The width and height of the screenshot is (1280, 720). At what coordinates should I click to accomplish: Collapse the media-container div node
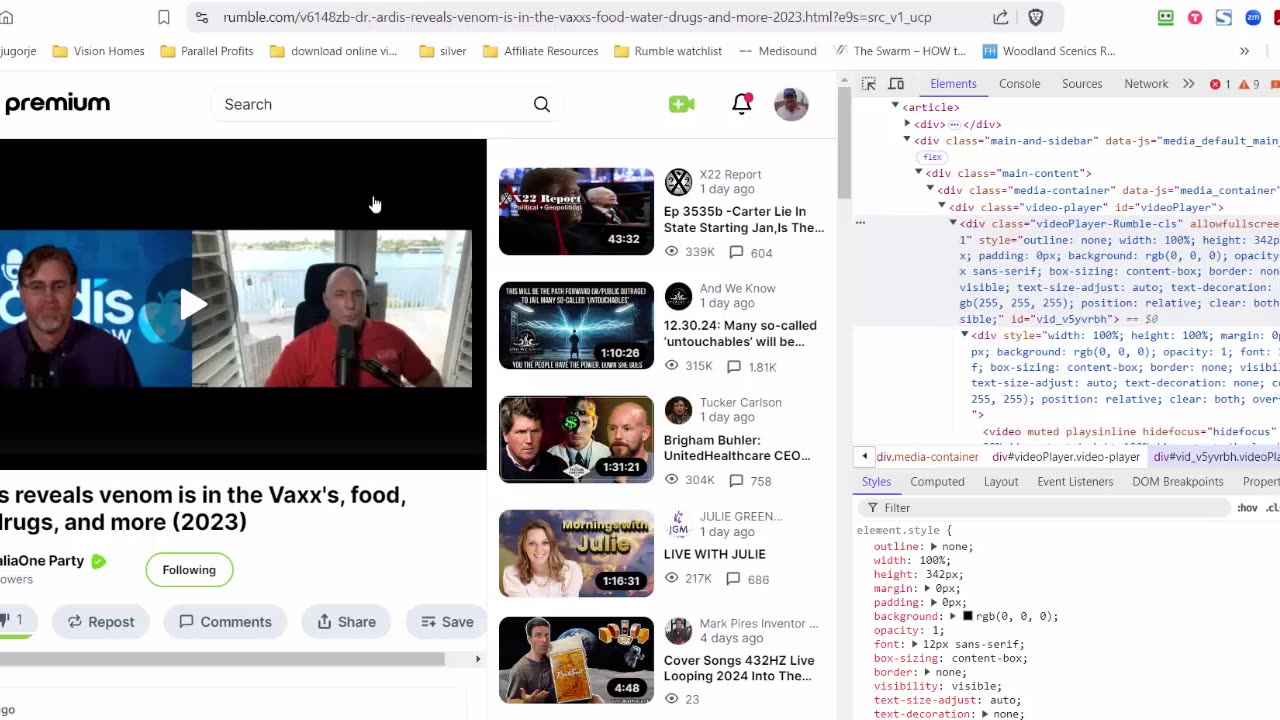point(930,190)
